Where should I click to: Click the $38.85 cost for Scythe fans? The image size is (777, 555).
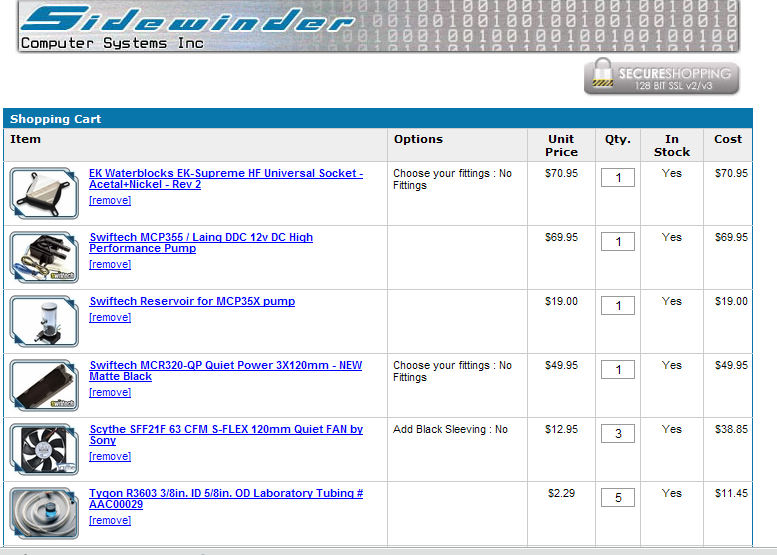[731, 429]
